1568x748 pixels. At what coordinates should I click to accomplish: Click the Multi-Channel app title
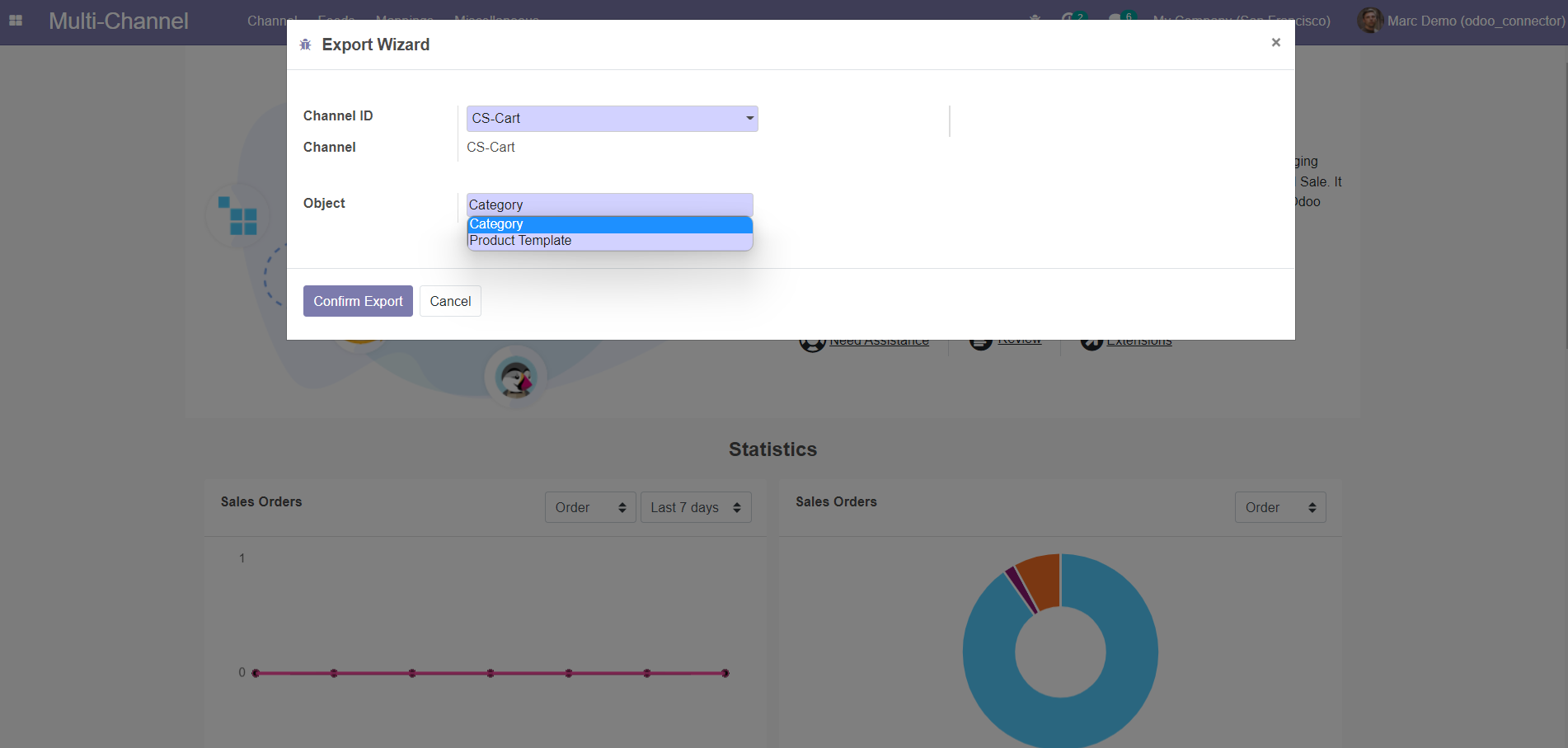pos(119,21)
